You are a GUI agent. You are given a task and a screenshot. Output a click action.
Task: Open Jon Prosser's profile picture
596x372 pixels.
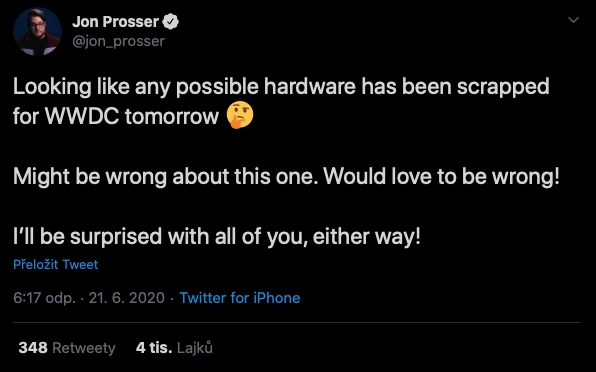(x=37, y=32)
